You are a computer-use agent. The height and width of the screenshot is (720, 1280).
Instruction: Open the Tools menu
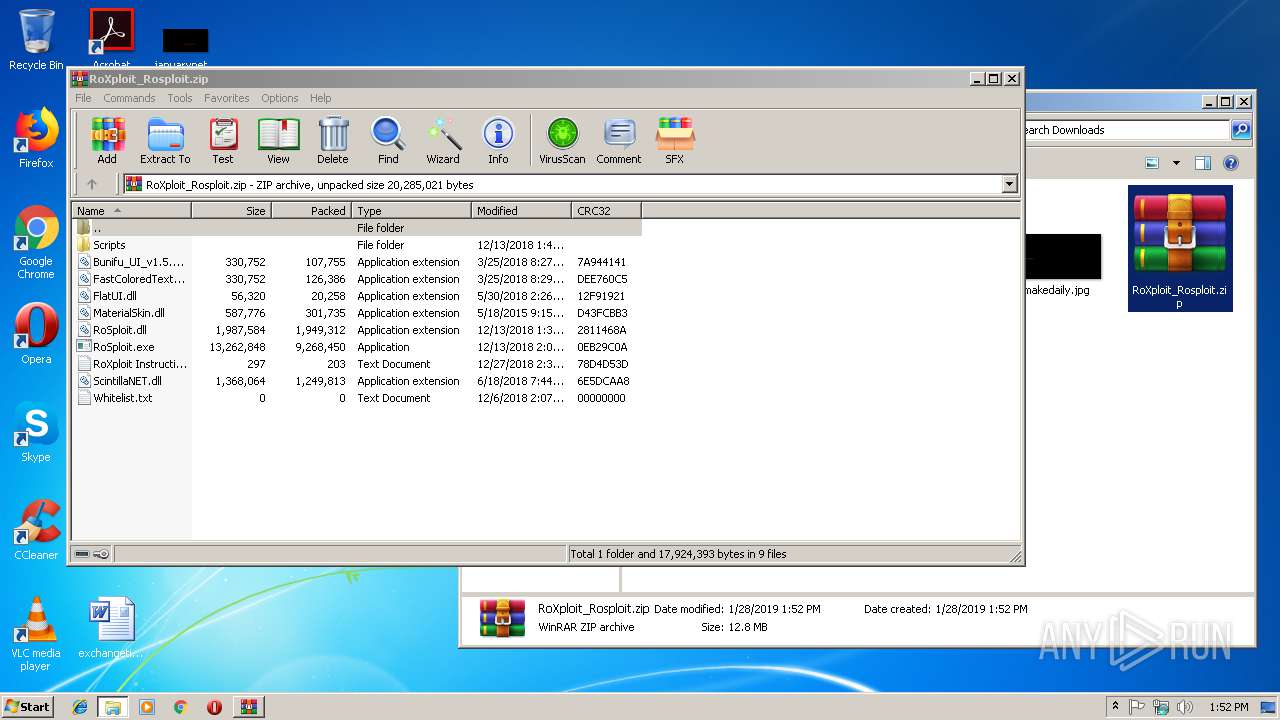pyautogui.click(x=180, y=98)
